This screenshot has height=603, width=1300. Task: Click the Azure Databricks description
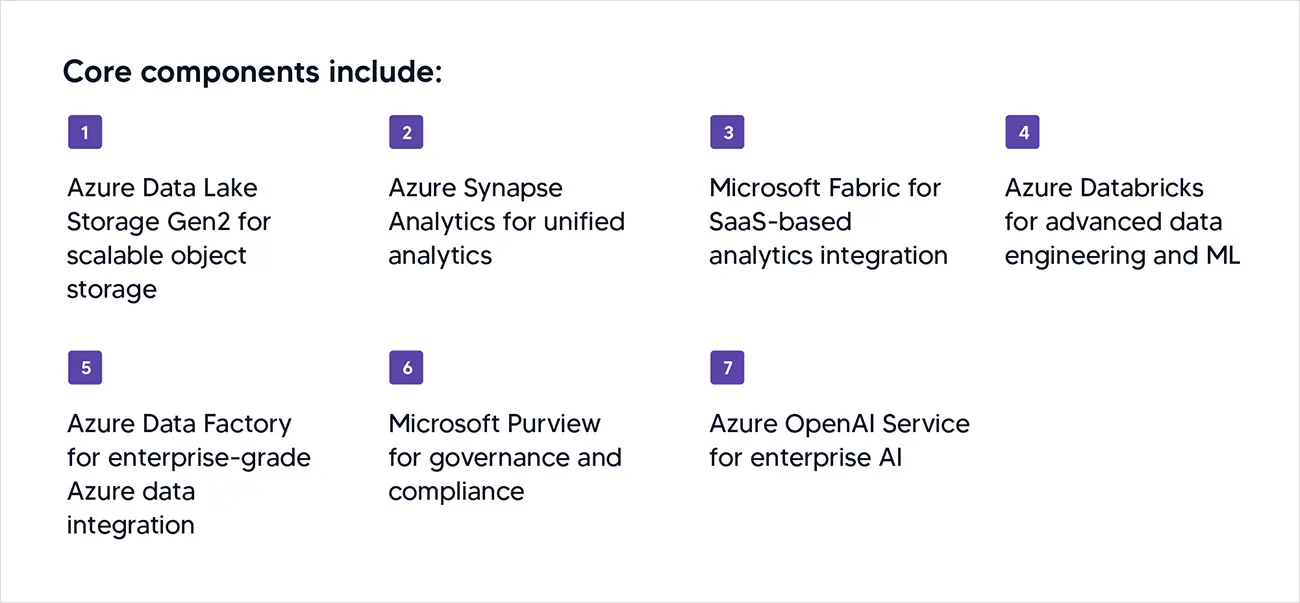[x=1122, y=221]
